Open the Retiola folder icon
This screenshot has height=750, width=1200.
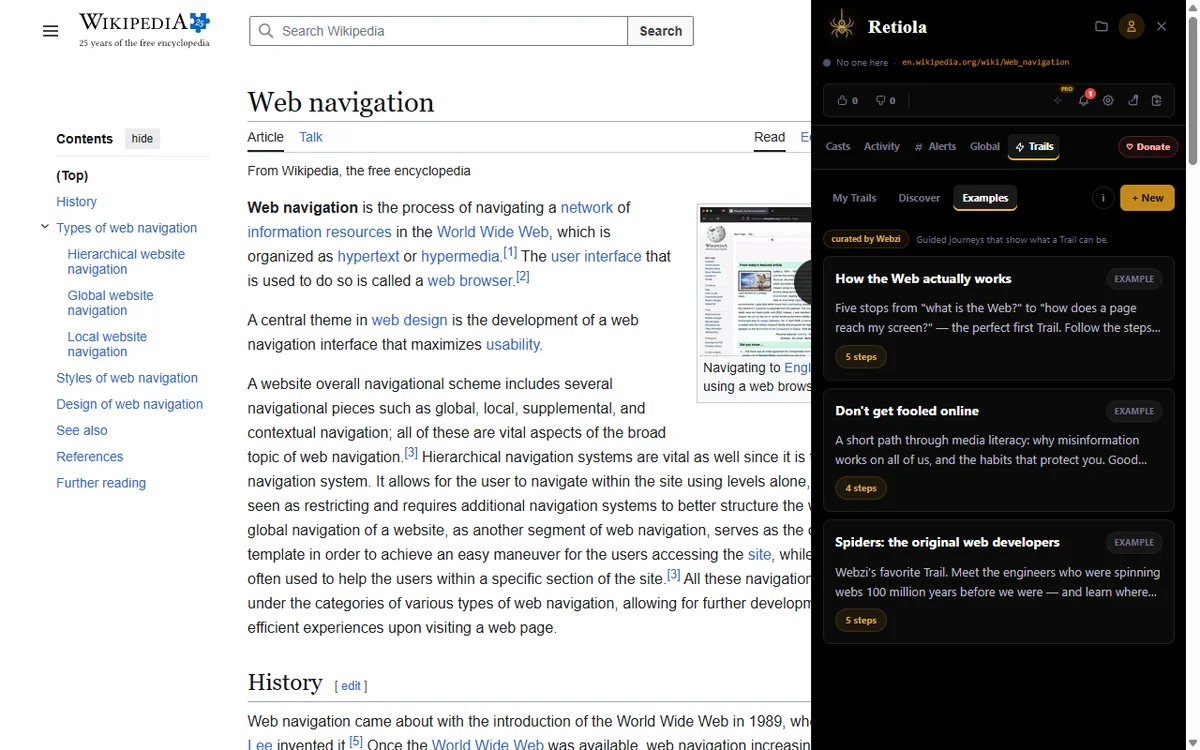pos(1101,26)
